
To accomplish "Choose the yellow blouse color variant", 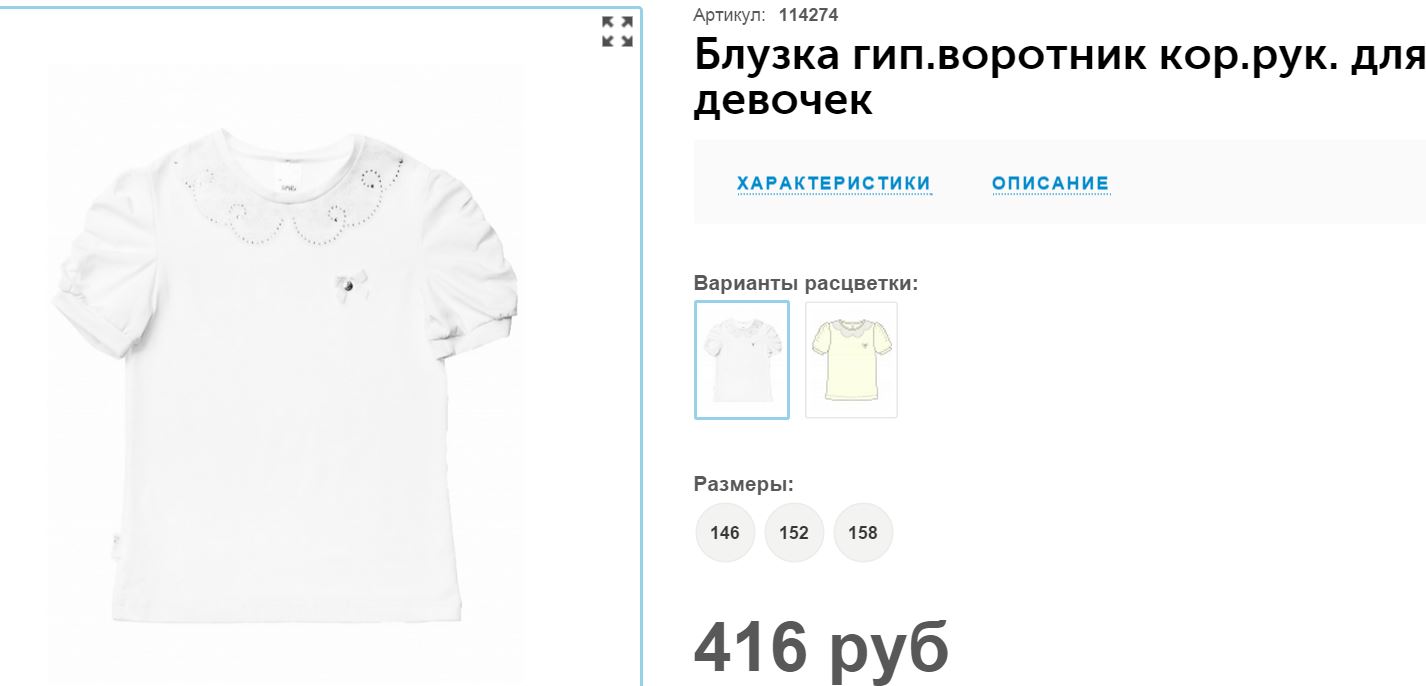I will click(x=851, y=360).
